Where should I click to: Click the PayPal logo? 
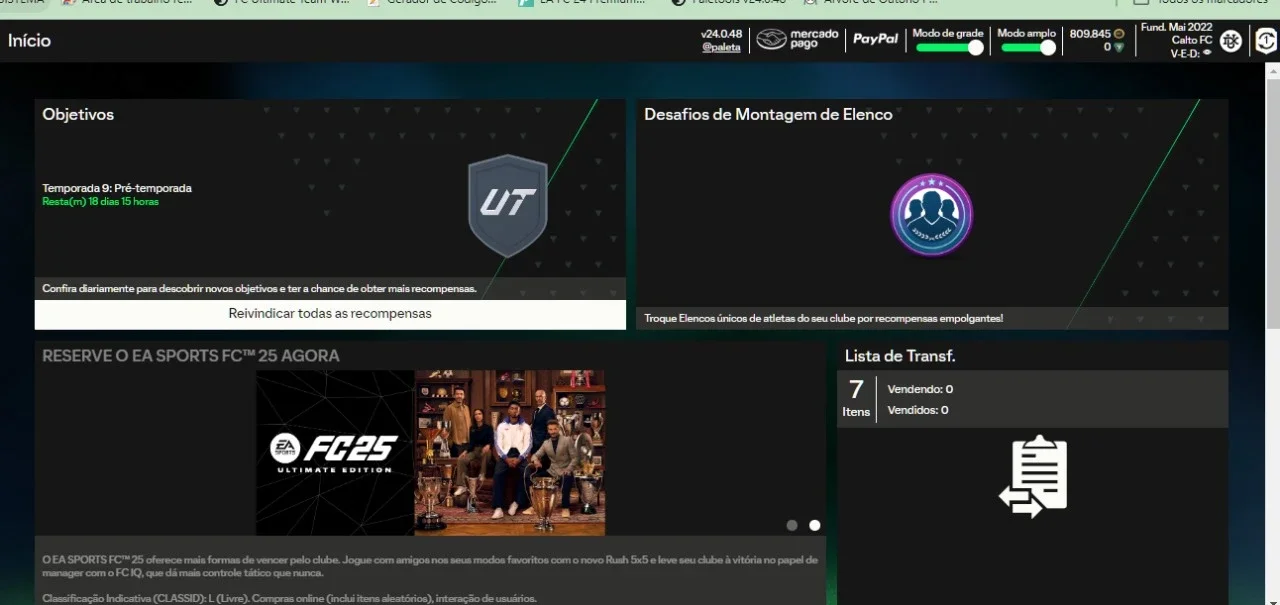point(875,39)
